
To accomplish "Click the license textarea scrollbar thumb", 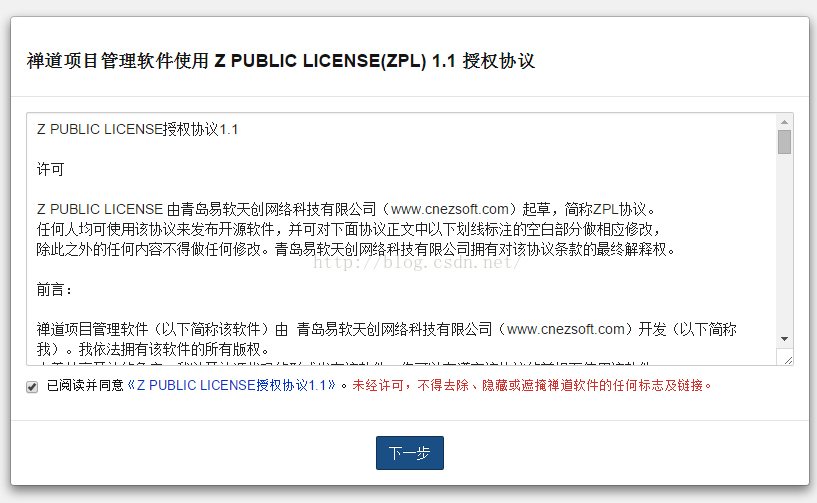I will point(784,142).
